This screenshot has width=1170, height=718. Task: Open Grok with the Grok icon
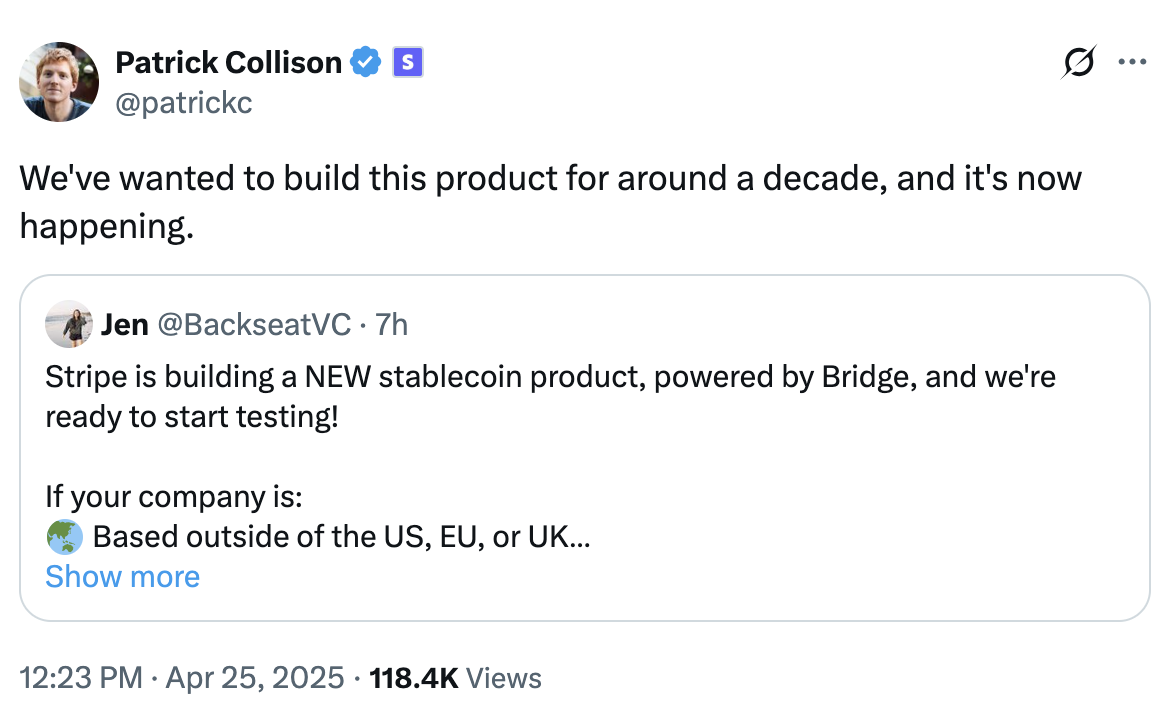tap(1077, 61)
